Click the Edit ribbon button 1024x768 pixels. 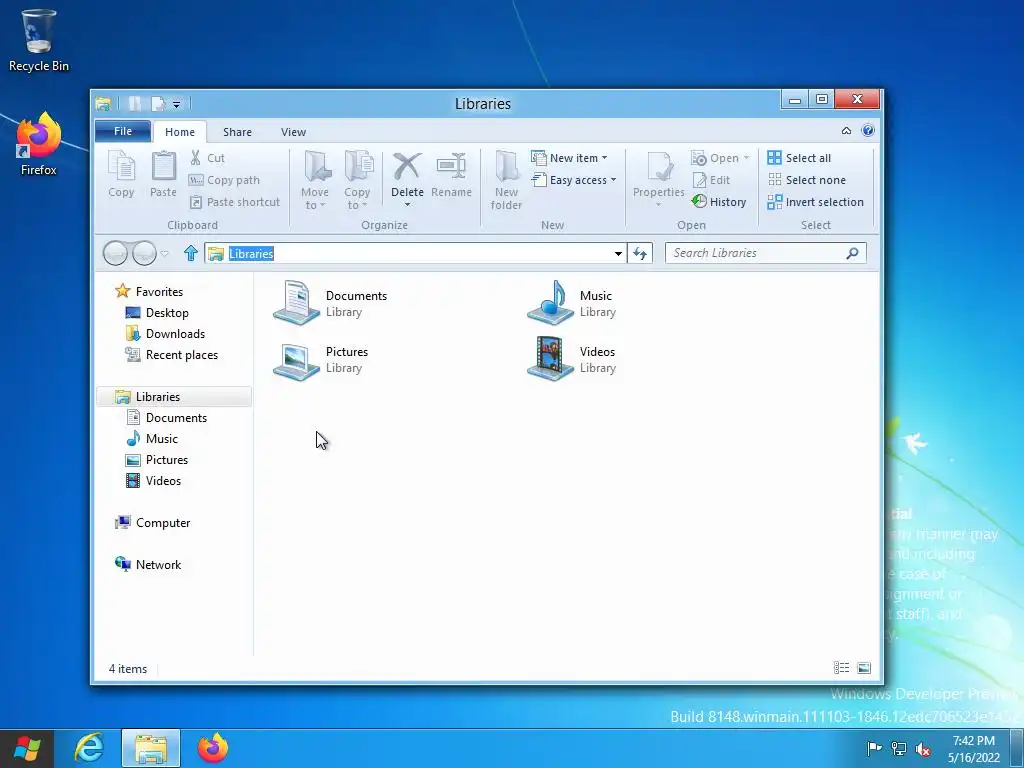pyautogui.click(x=711, y=180)
